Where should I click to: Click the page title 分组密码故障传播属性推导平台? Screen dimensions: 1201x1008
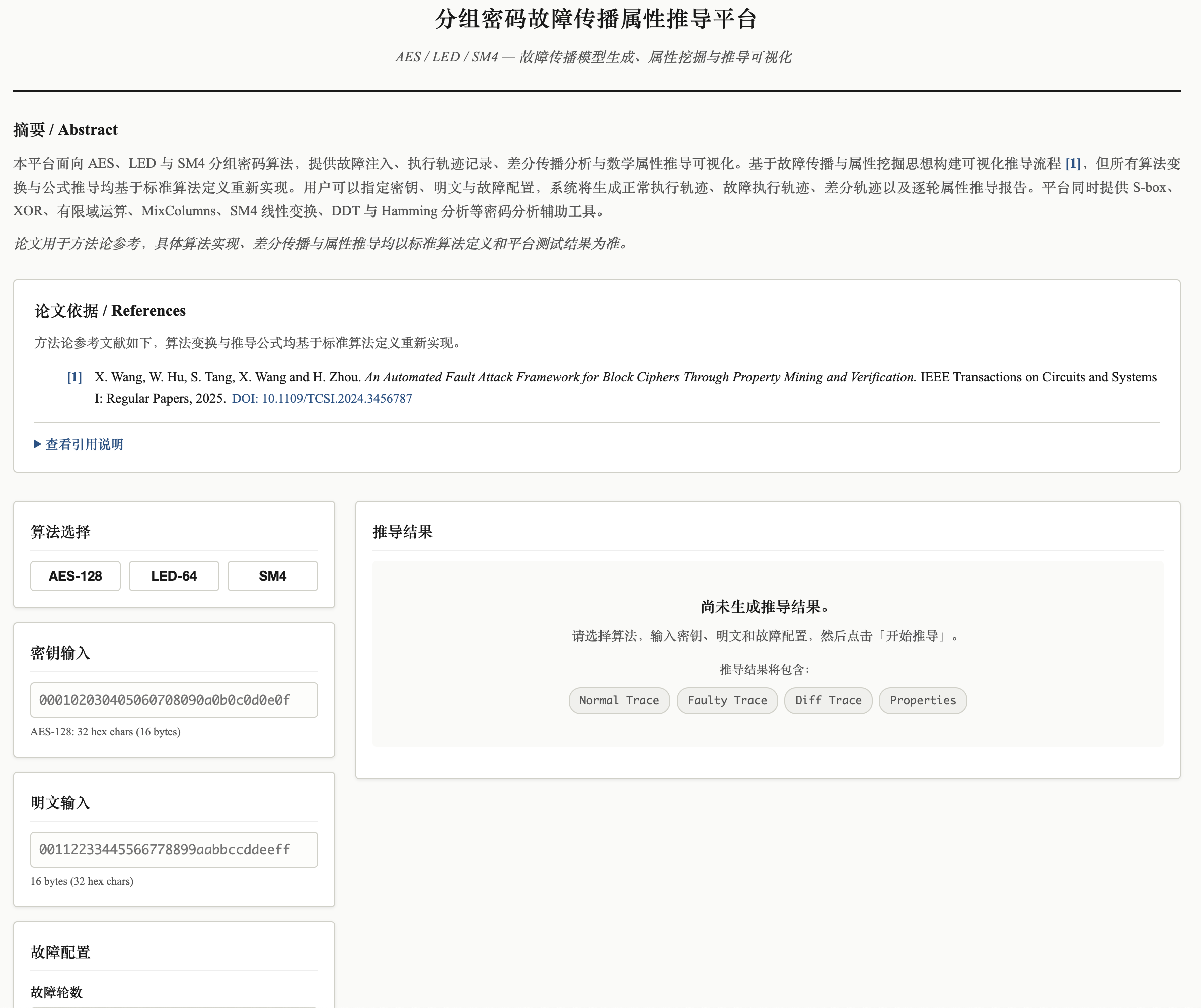coord(596,19)
